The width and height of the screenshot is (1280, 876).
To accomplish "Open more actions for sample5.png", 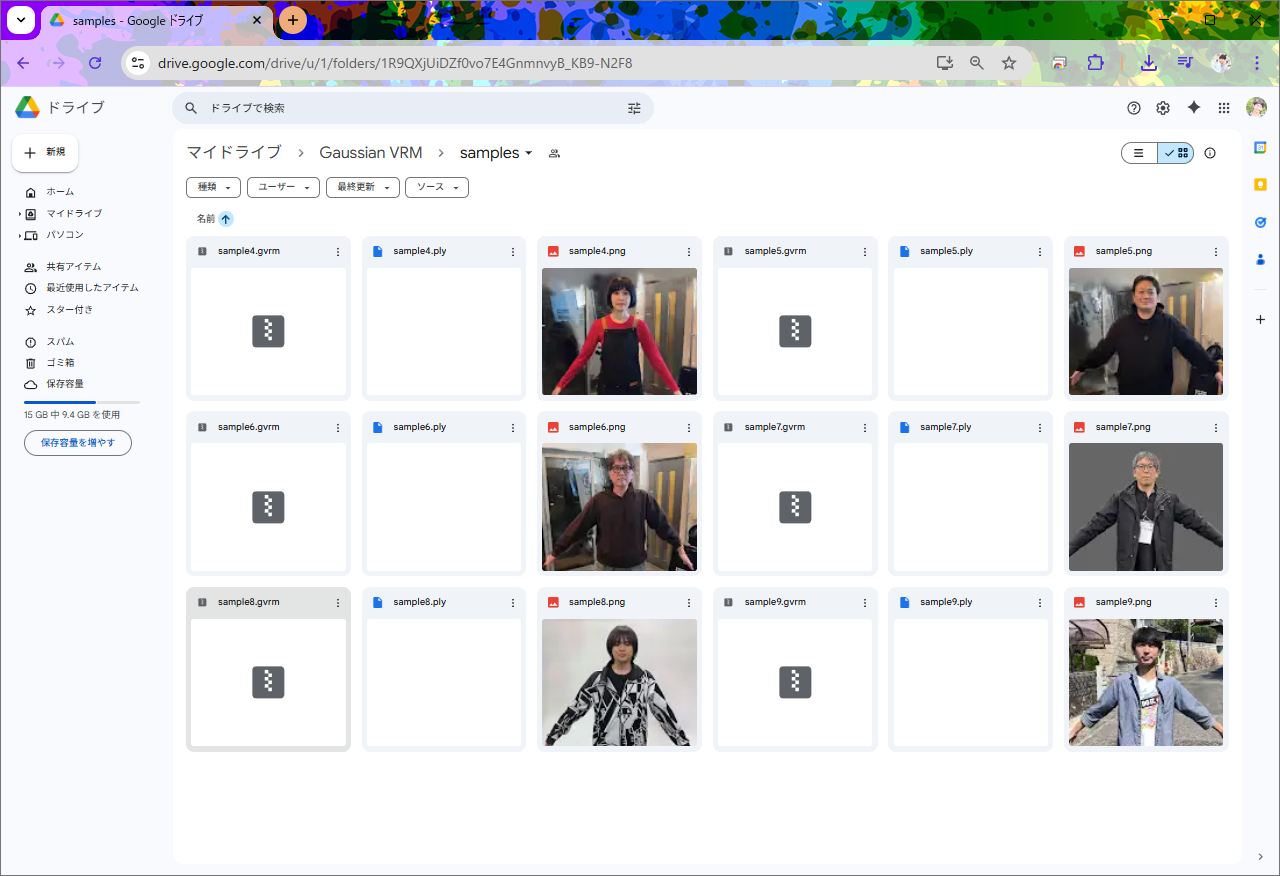I will click(x=1215, y=252).
